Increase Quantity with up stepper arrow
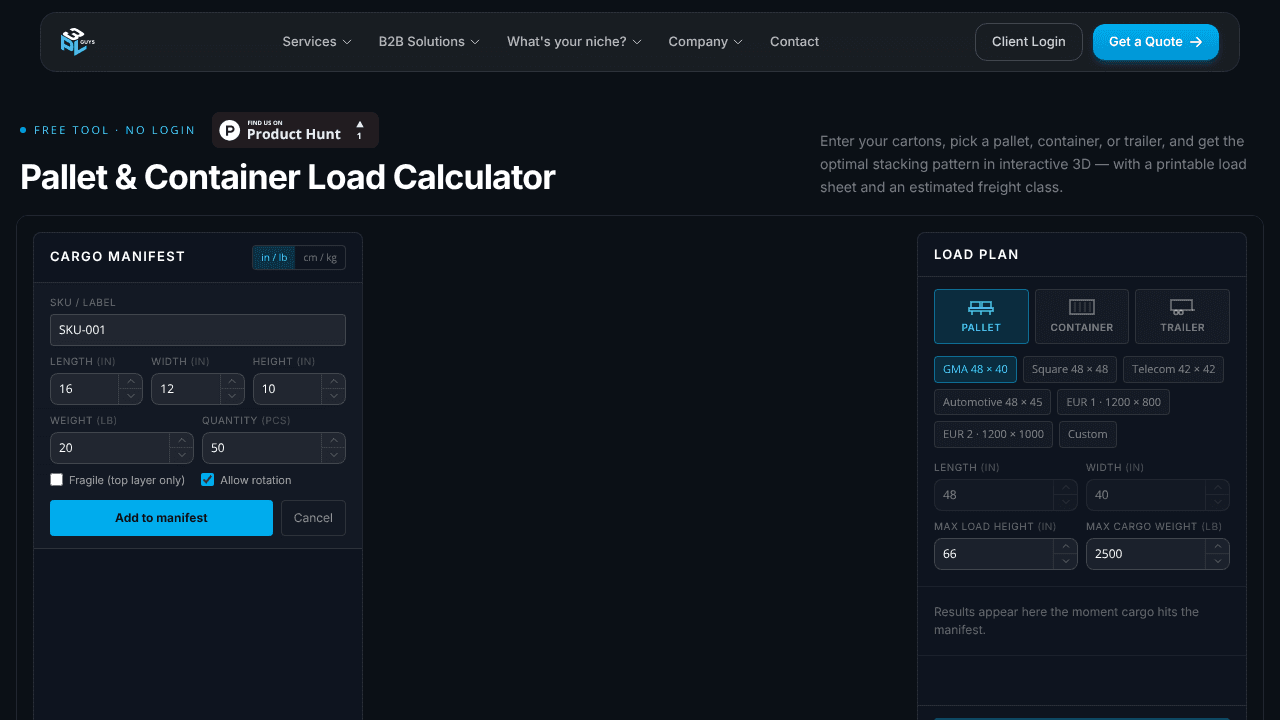This screenshot has width=1280, height=720. (334, 440)
